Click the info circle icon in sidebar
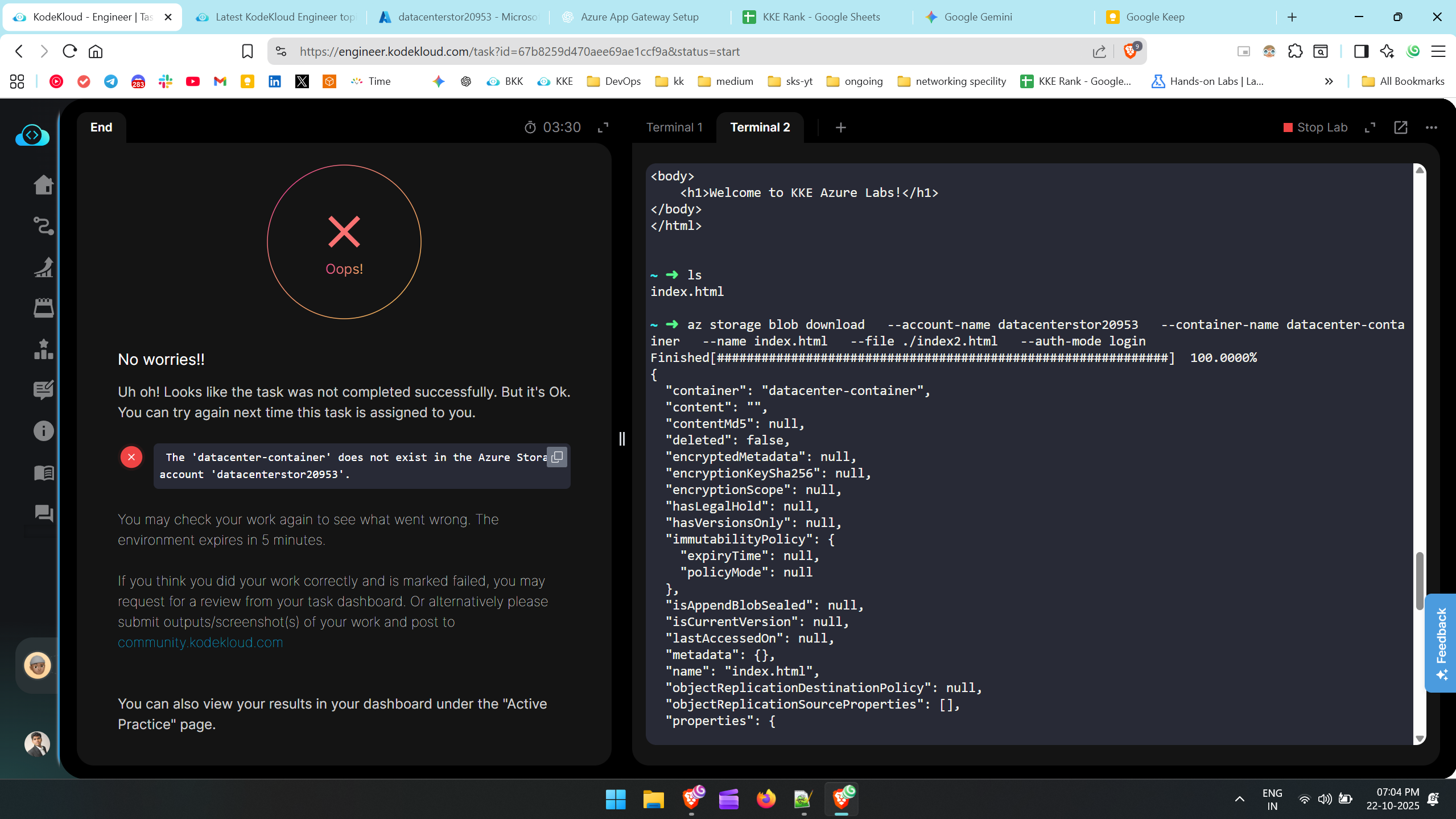The height and width of the screenshot is (819, 1456). coord(43,431)
